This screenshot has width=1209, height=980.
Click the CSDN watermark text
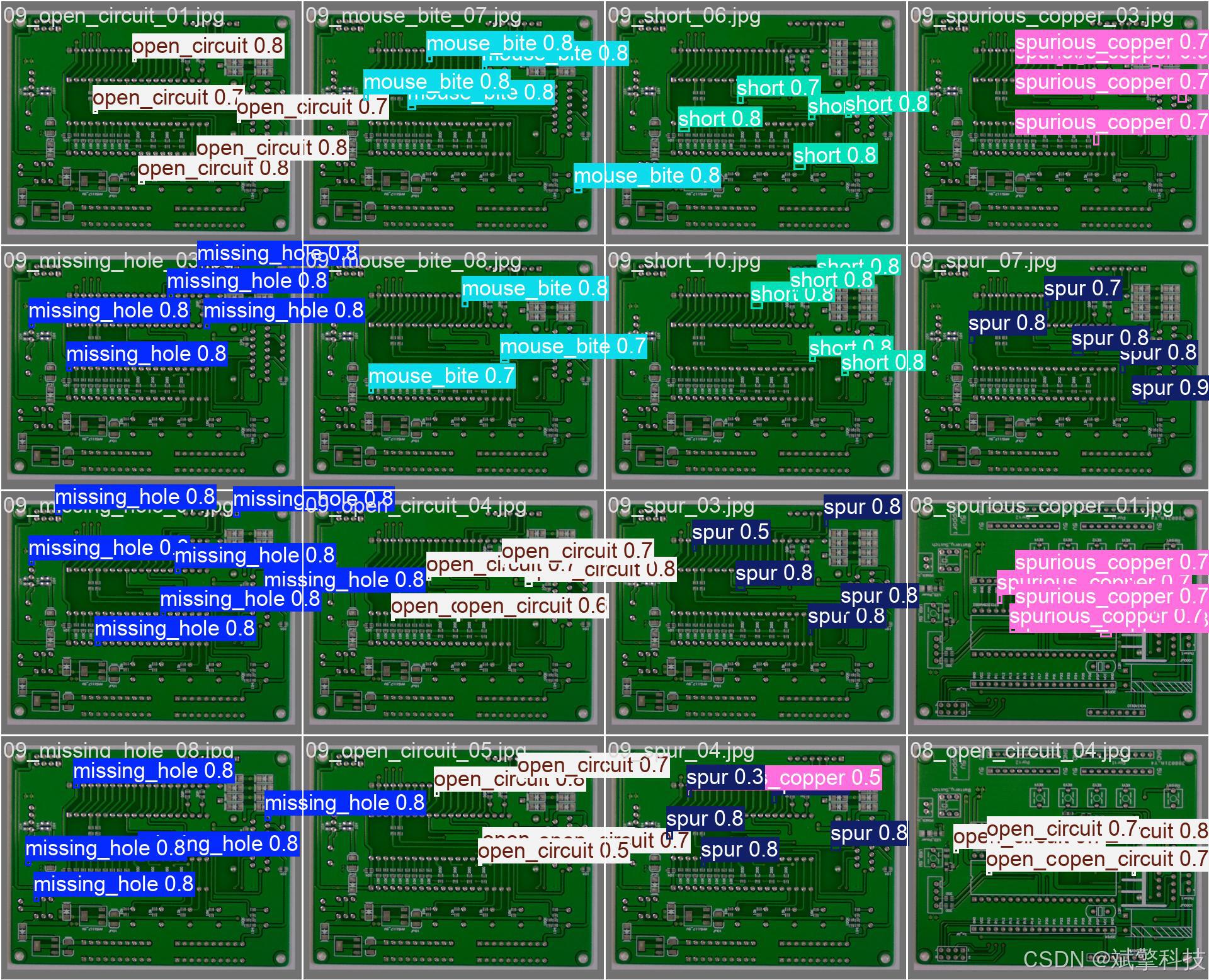tap(1113, 959)
